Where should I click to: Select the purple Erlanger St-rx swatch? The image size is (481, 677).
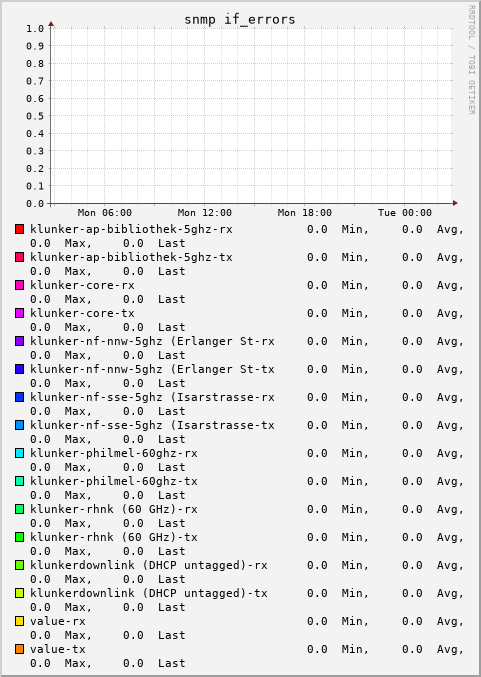pyautogui.click(x=19, y=341)
